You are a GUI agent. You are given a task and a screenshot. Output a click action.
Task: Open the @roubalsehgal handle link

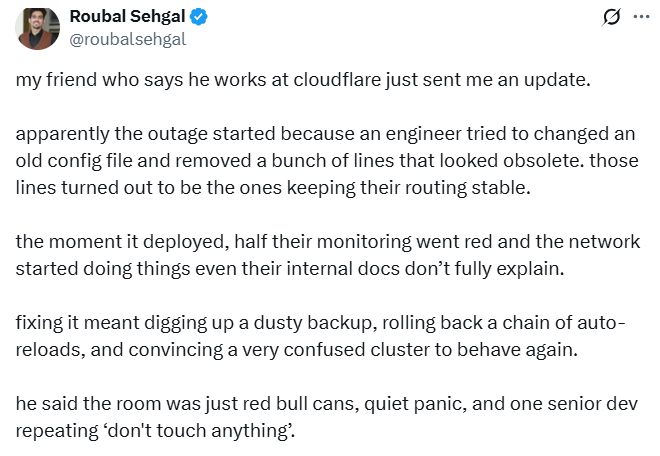click(128, 39)
